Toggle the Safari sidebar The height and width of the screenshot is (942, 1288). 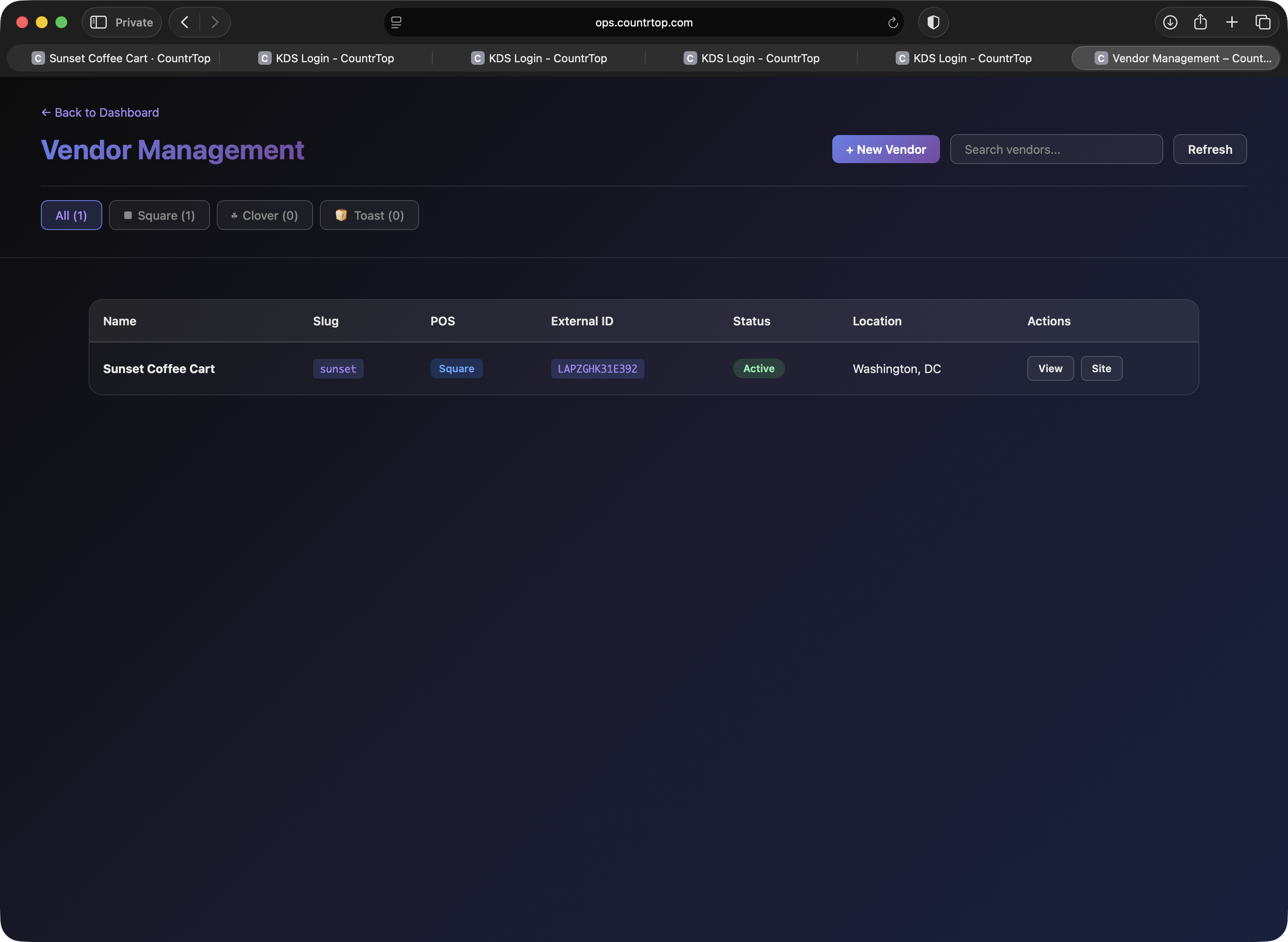tap(98, 22)
